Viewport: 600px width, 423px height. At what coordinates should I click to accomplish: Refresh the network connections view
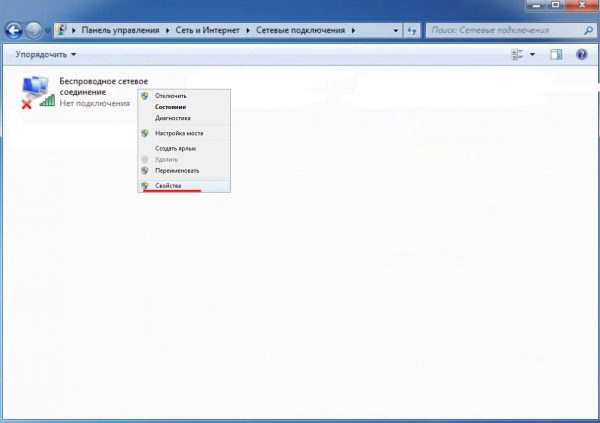point(412,30)
